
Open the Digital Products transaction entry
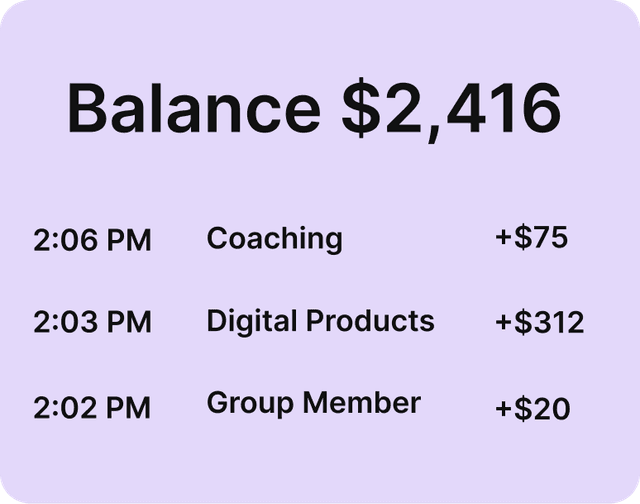pyautogui.click(x=320, y=321)
